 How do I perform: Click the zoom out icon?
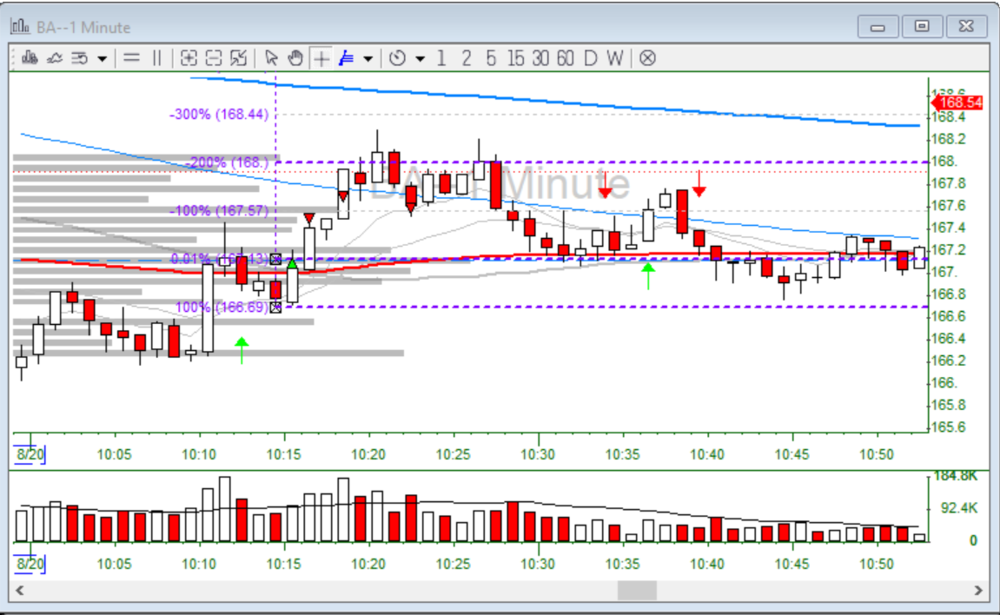point(213,58)
